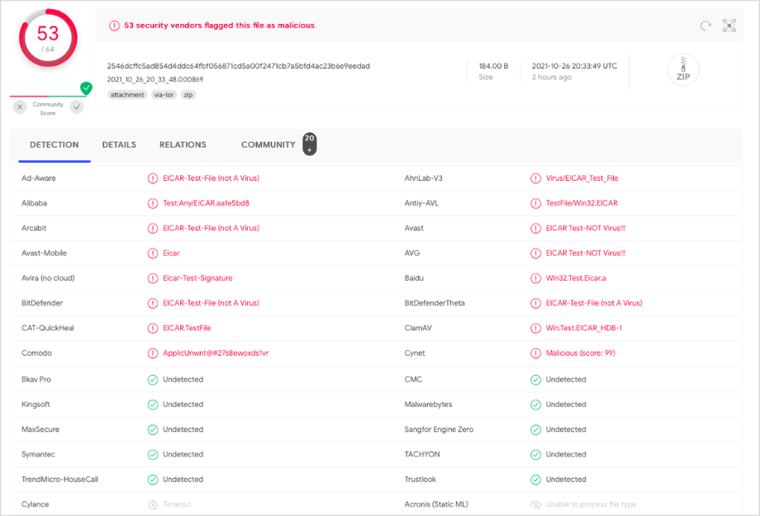Click the BitDefenderTheta vendor name

(434, 303)
